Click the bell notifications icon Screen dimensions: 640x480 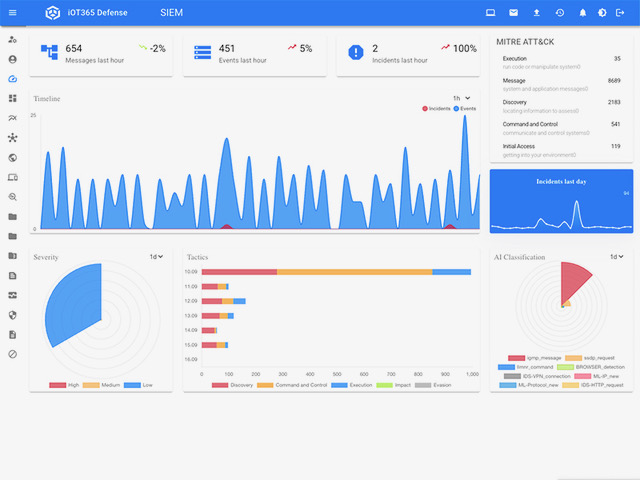click(583, 13)
